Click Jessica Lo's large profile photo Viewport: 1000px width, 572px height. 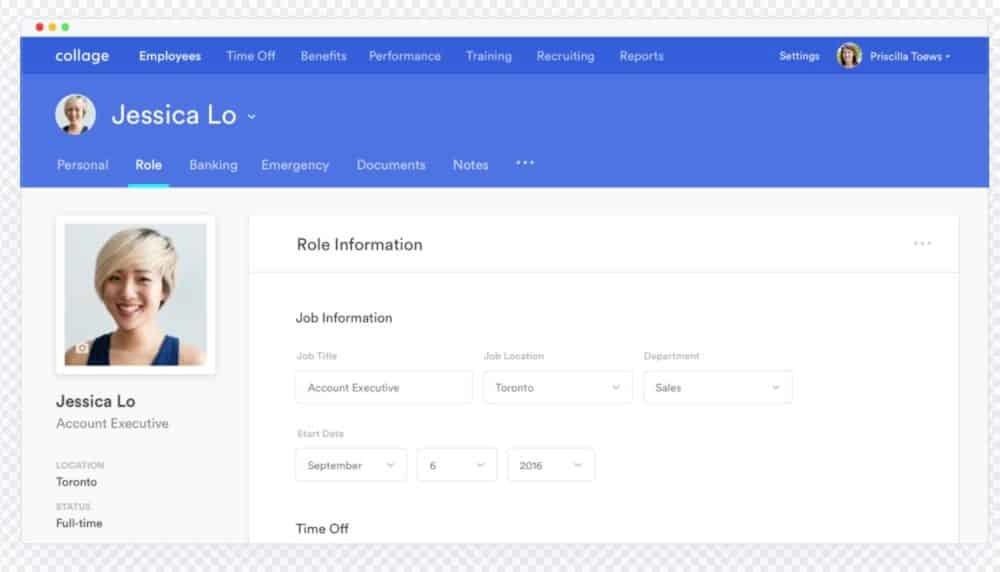(135, 294)
